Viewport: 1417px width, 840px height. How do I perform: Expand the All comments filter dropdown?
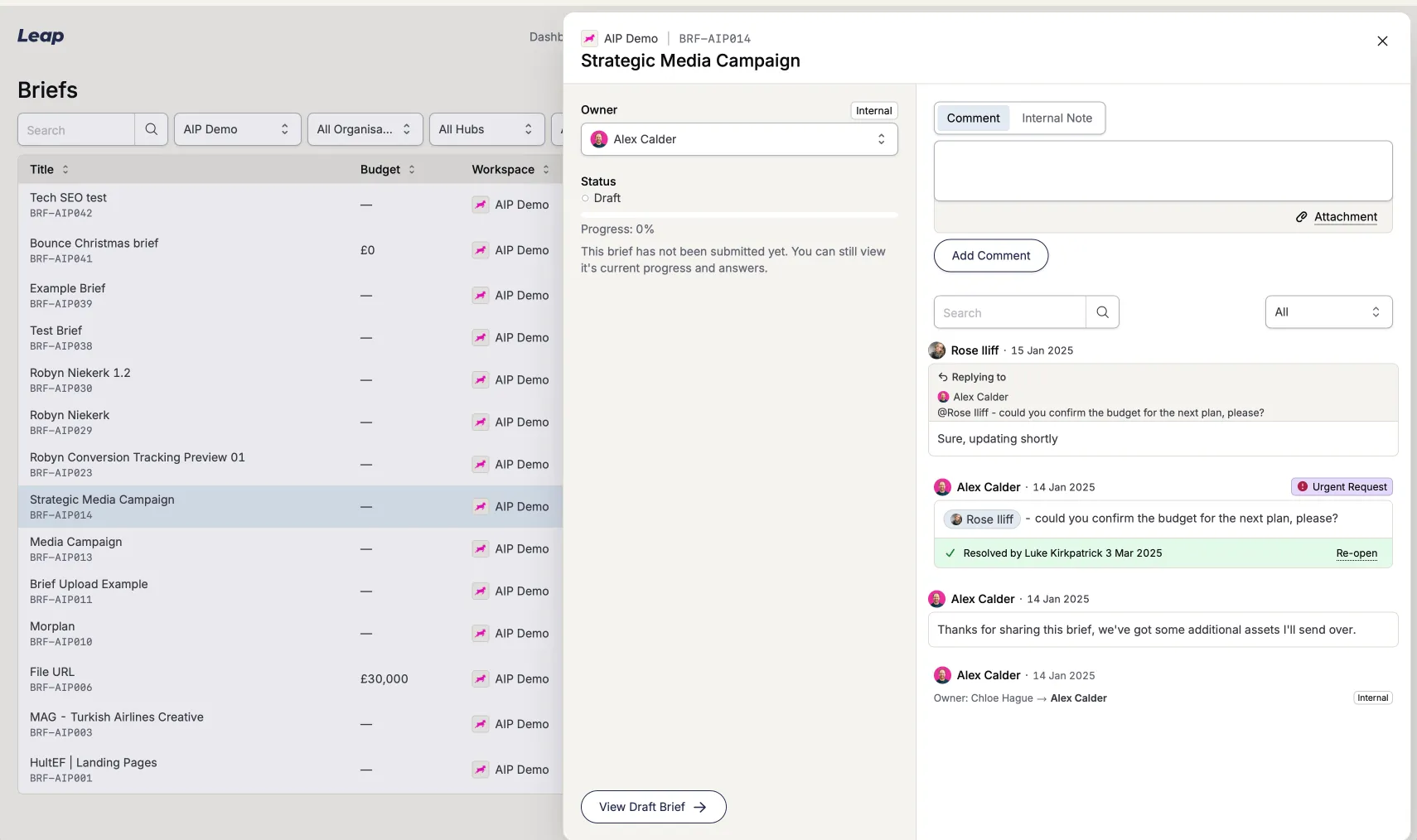[1328, 312]
